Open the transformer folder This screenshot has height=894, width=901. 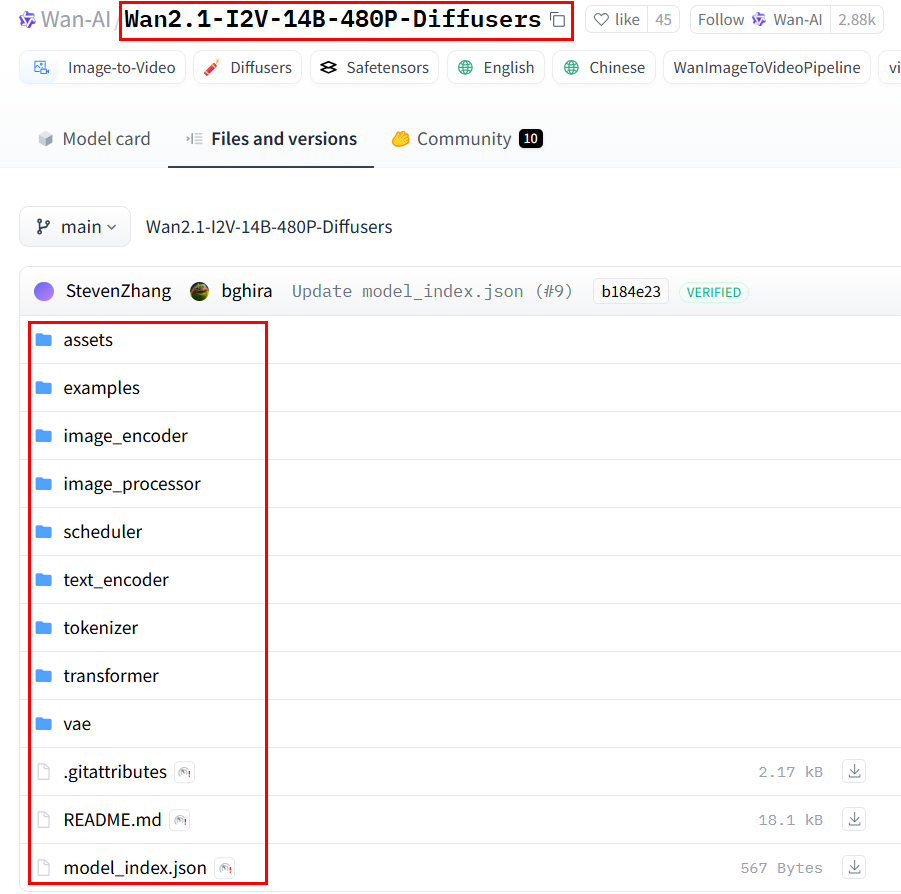pos(111,676)
